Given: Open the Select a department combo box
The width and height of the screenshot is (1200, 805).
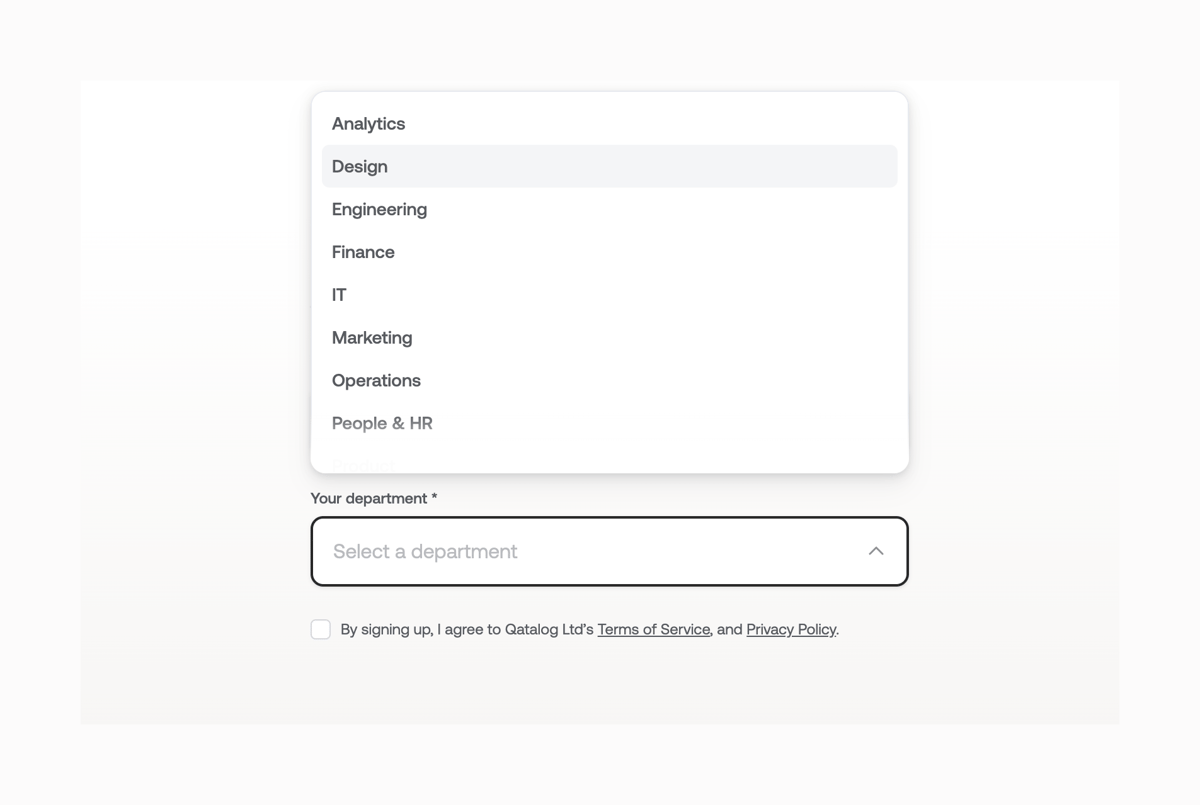Looking at the screenshot, I should click(x=609, y=551).
